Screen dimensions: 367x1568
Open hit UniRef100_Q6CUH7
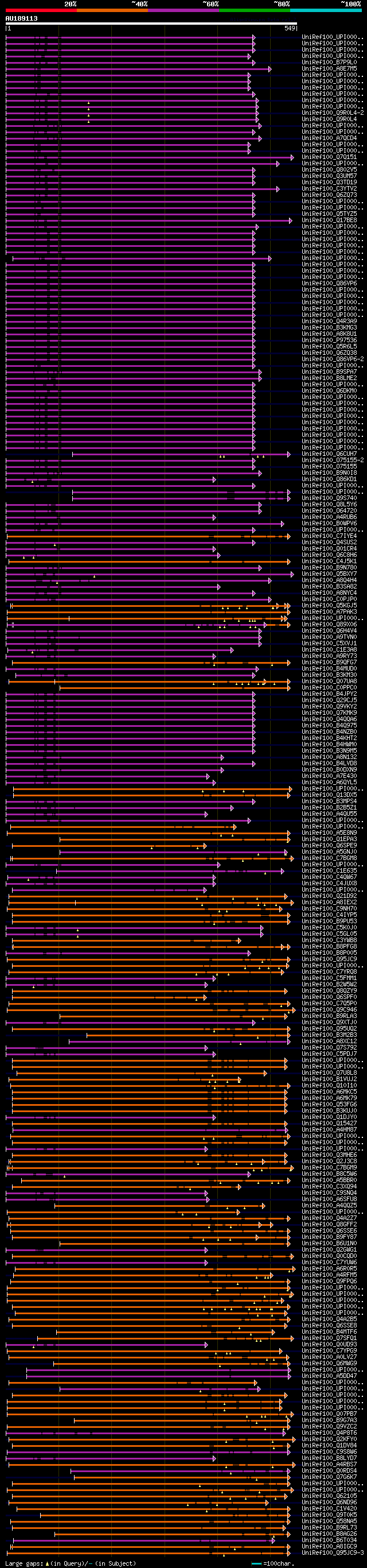[329, 454]
